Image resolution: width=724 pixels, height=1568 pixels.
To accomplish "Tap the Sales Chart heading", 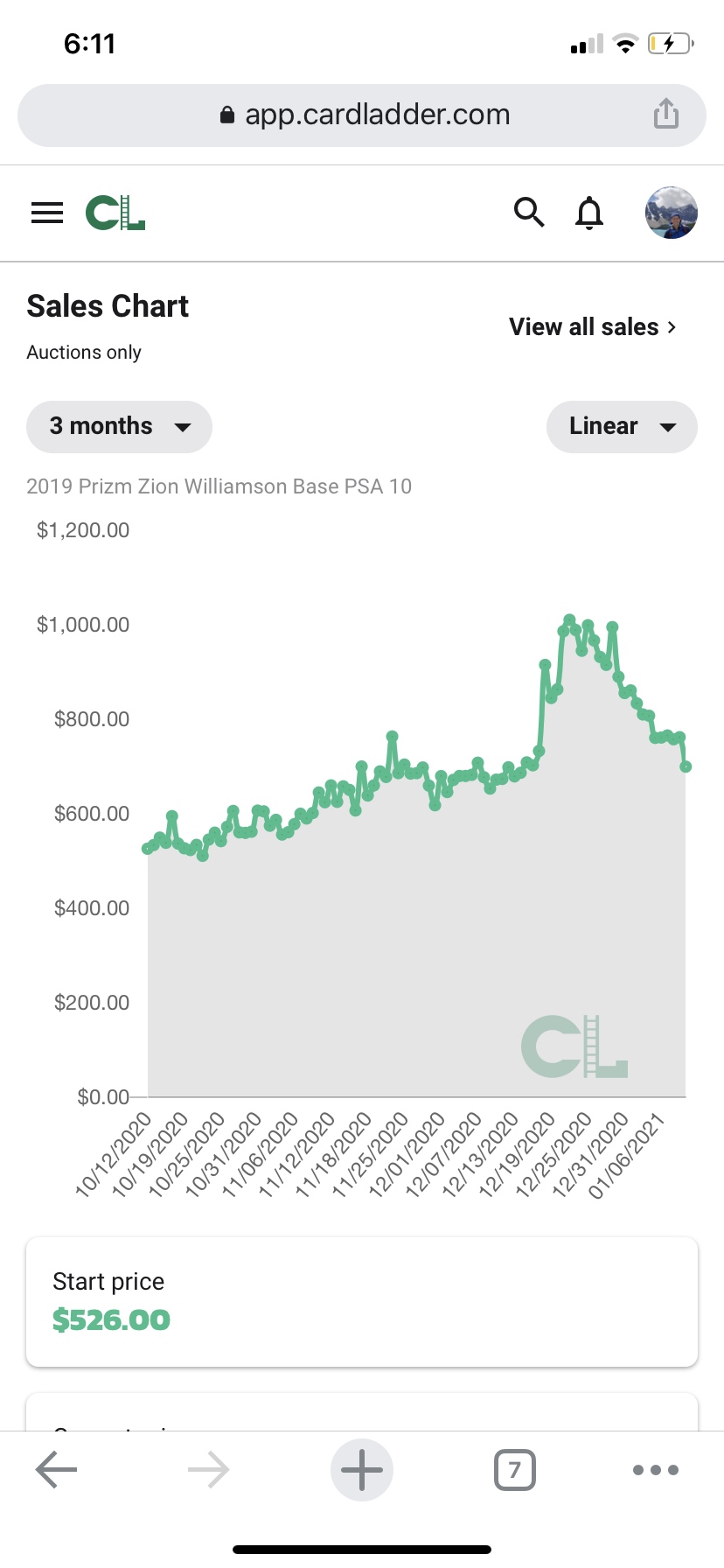I will pos(108,306).
